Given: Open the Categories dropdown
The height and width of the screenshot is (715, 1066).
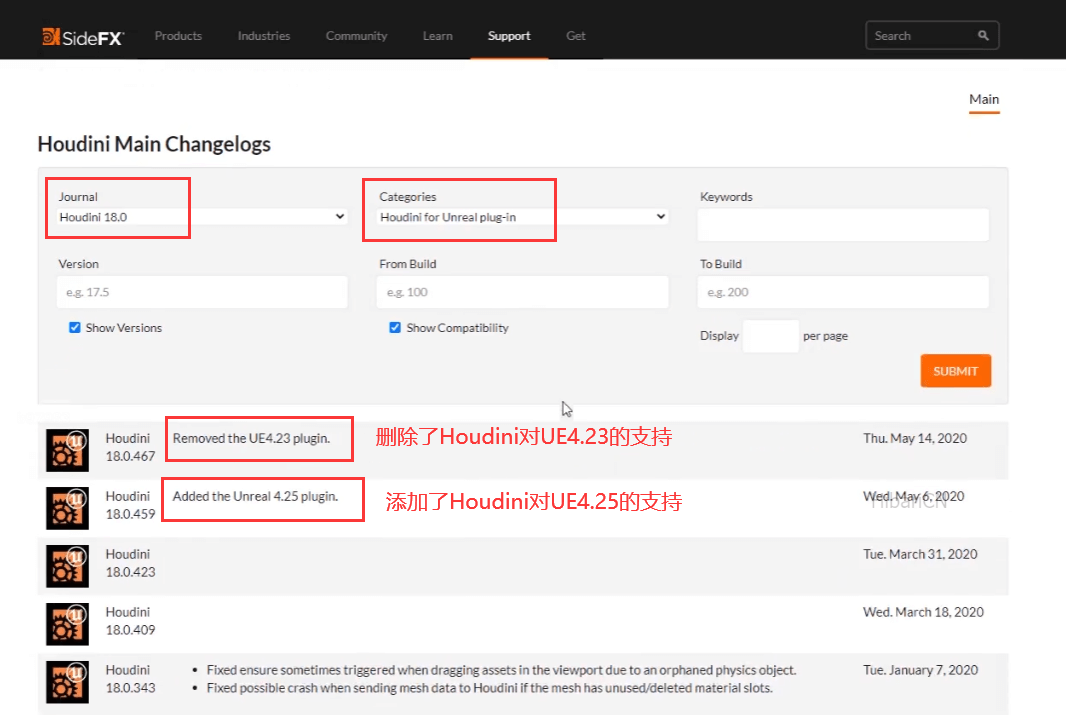Looking at the screenshot, I should pos(523,217).
